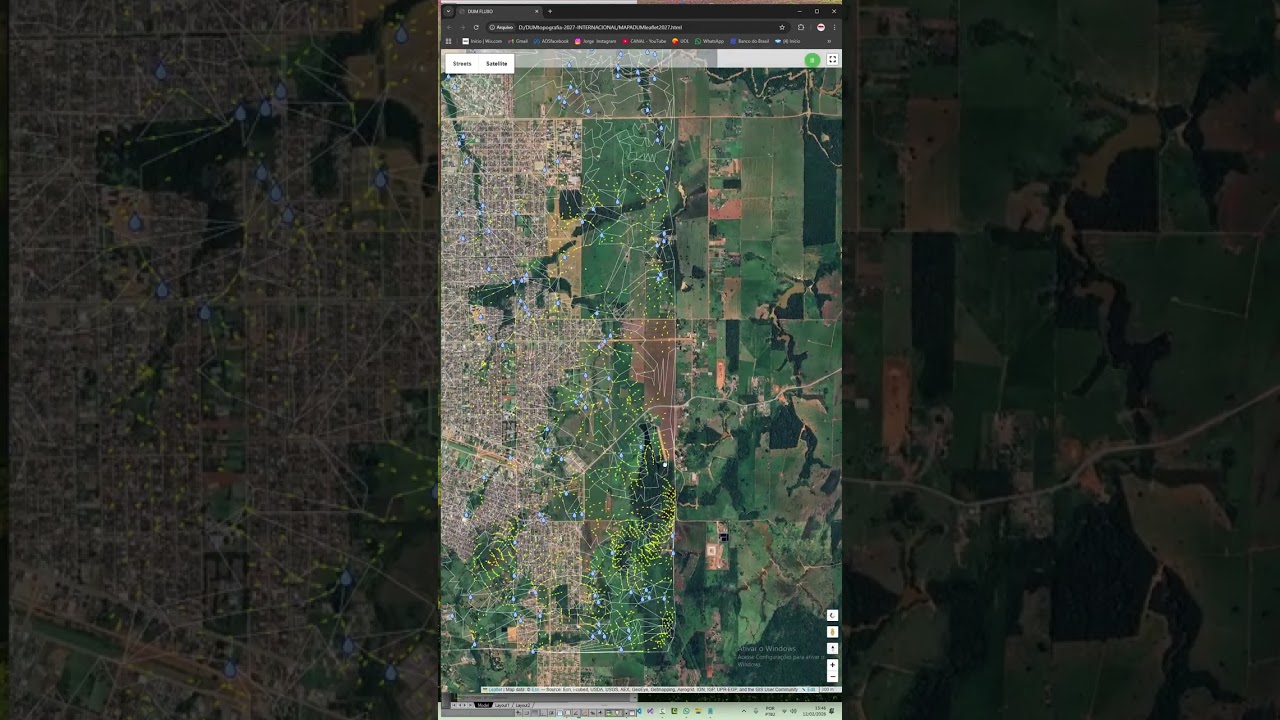Bookmark this page with star icon

[782, 27]
